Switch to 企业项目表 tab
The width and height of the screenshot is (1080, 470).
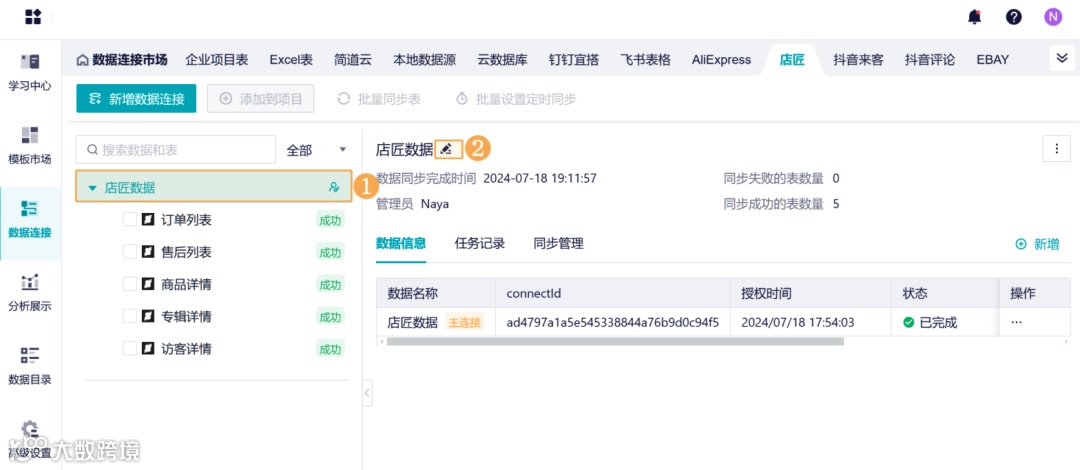(217, 60)
